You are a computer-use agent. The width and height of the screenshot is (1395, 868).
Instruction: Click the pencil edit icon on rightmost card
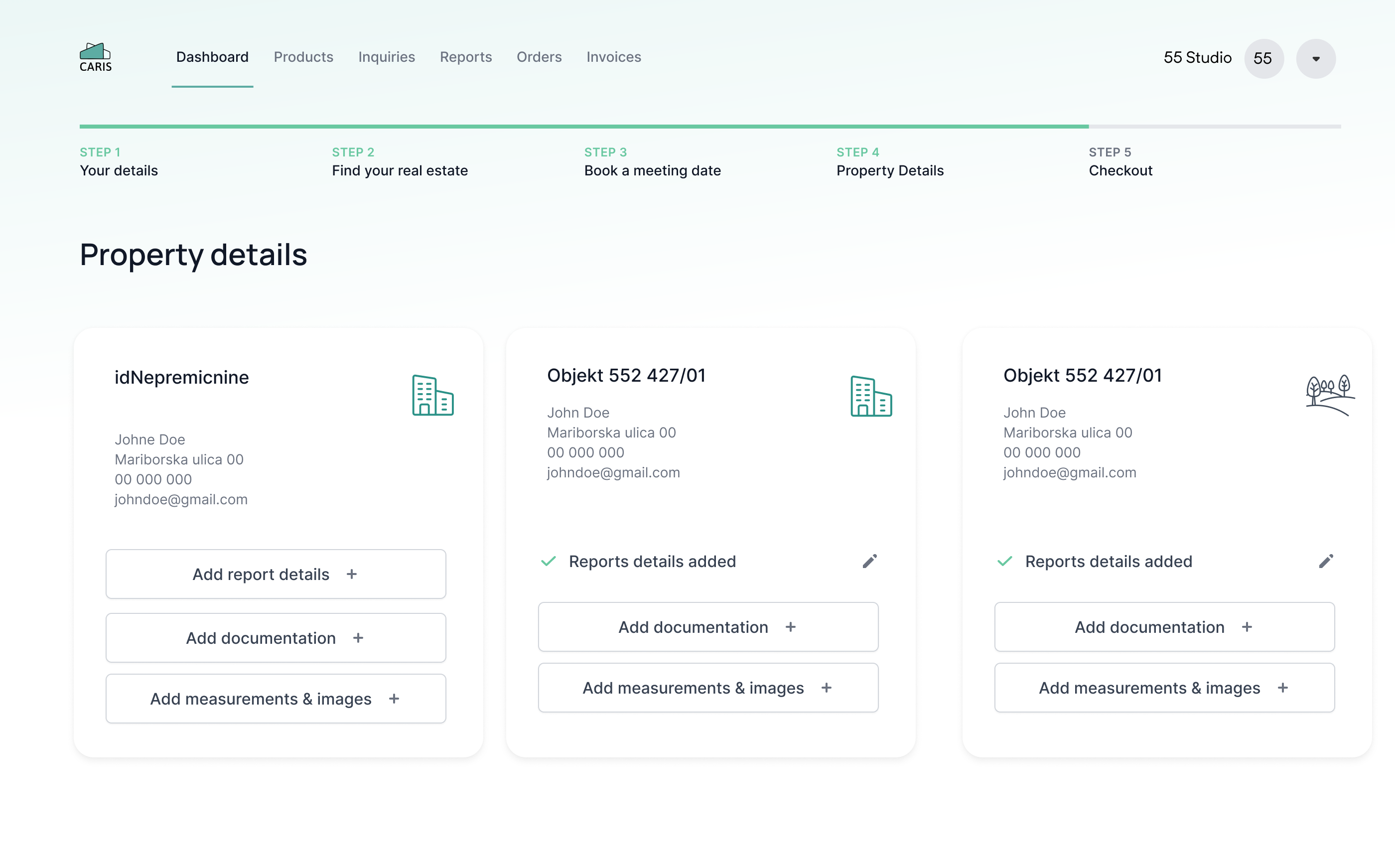1326,561
